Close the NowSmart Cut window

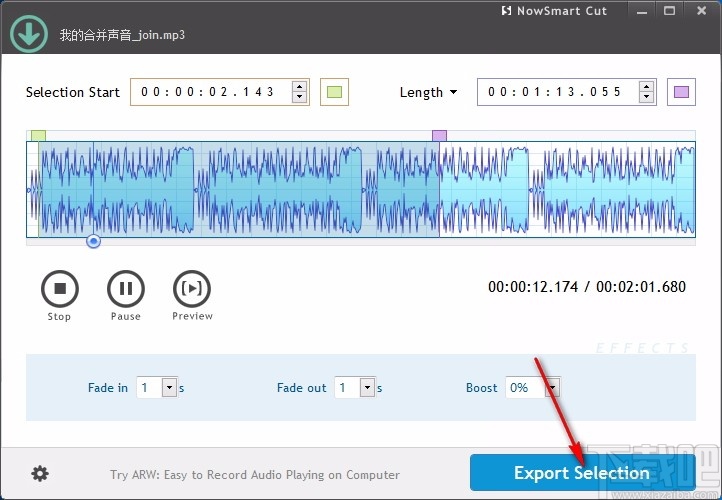701,11
